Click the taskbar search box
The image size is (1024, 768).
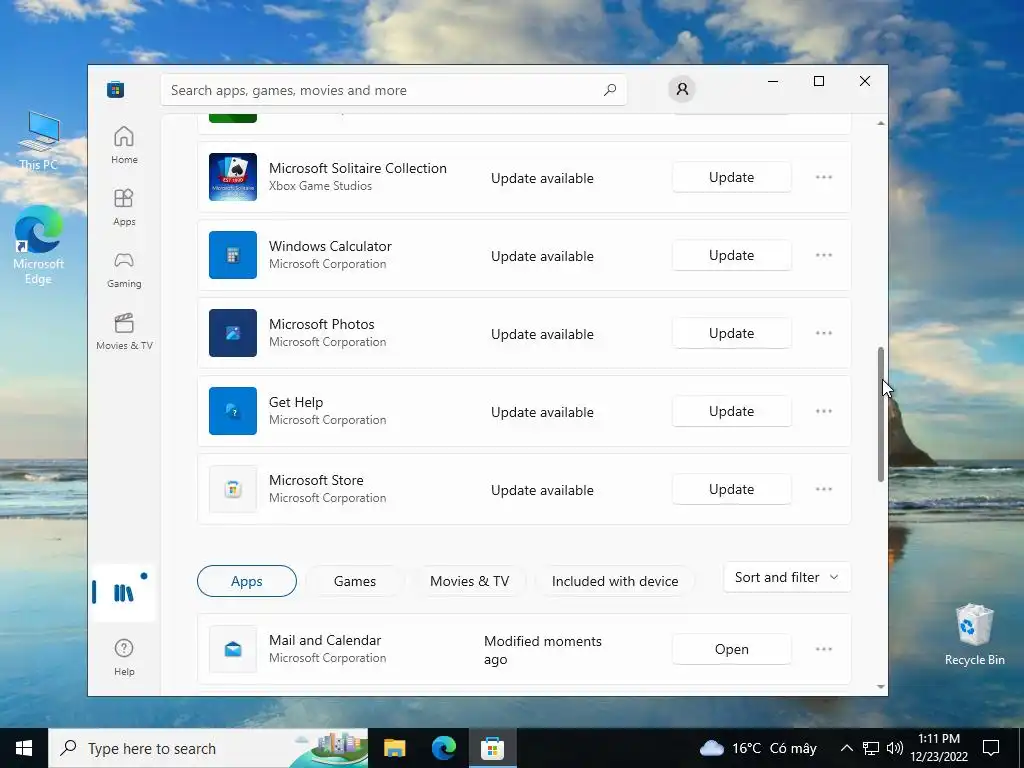(208, 748)
